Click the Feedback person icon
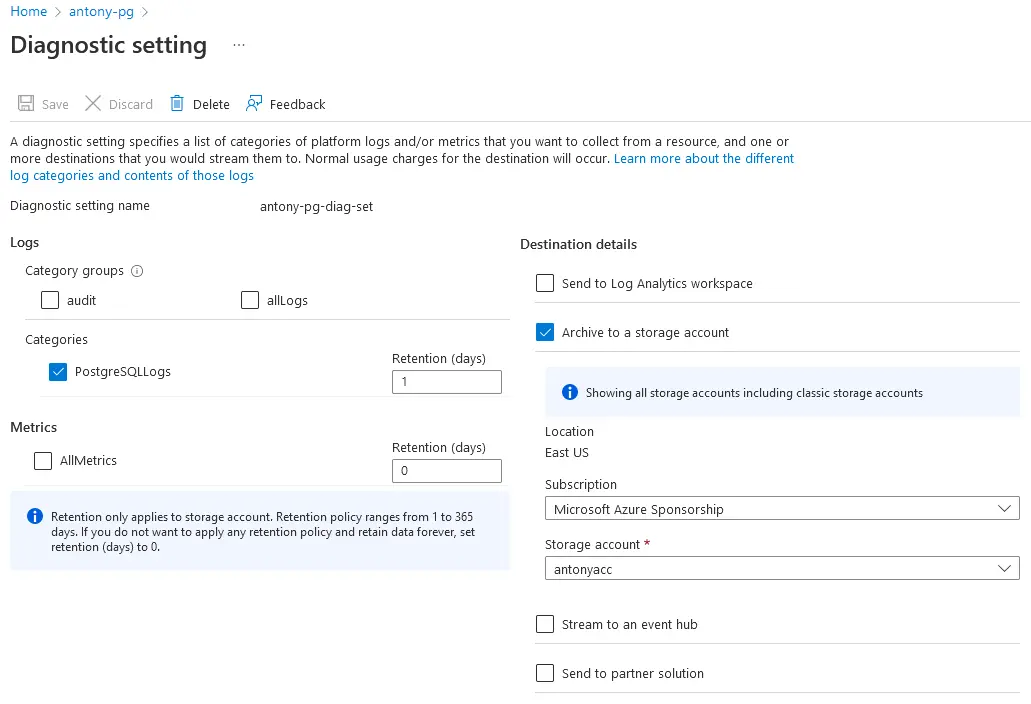Screen dimensions: 1031x704 pyautogui.click(x=254, y=103)
